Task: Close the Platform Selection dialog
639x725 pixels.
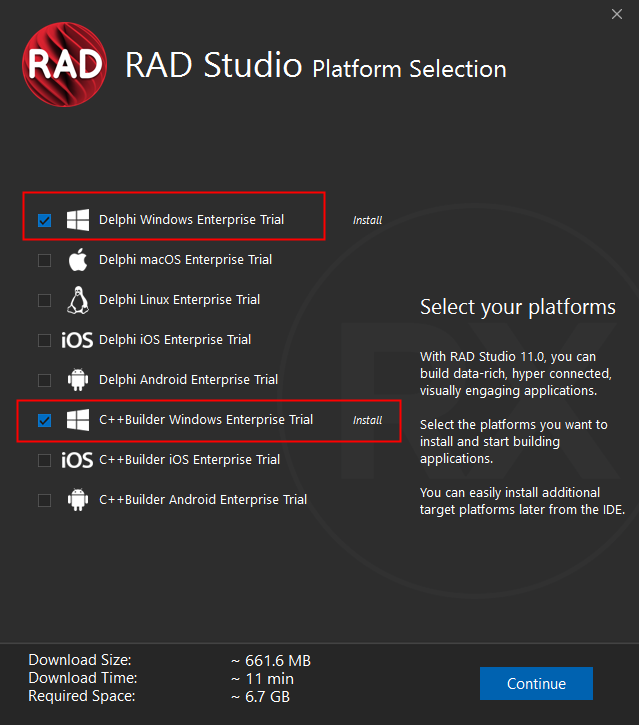Action: click(617, 14)
